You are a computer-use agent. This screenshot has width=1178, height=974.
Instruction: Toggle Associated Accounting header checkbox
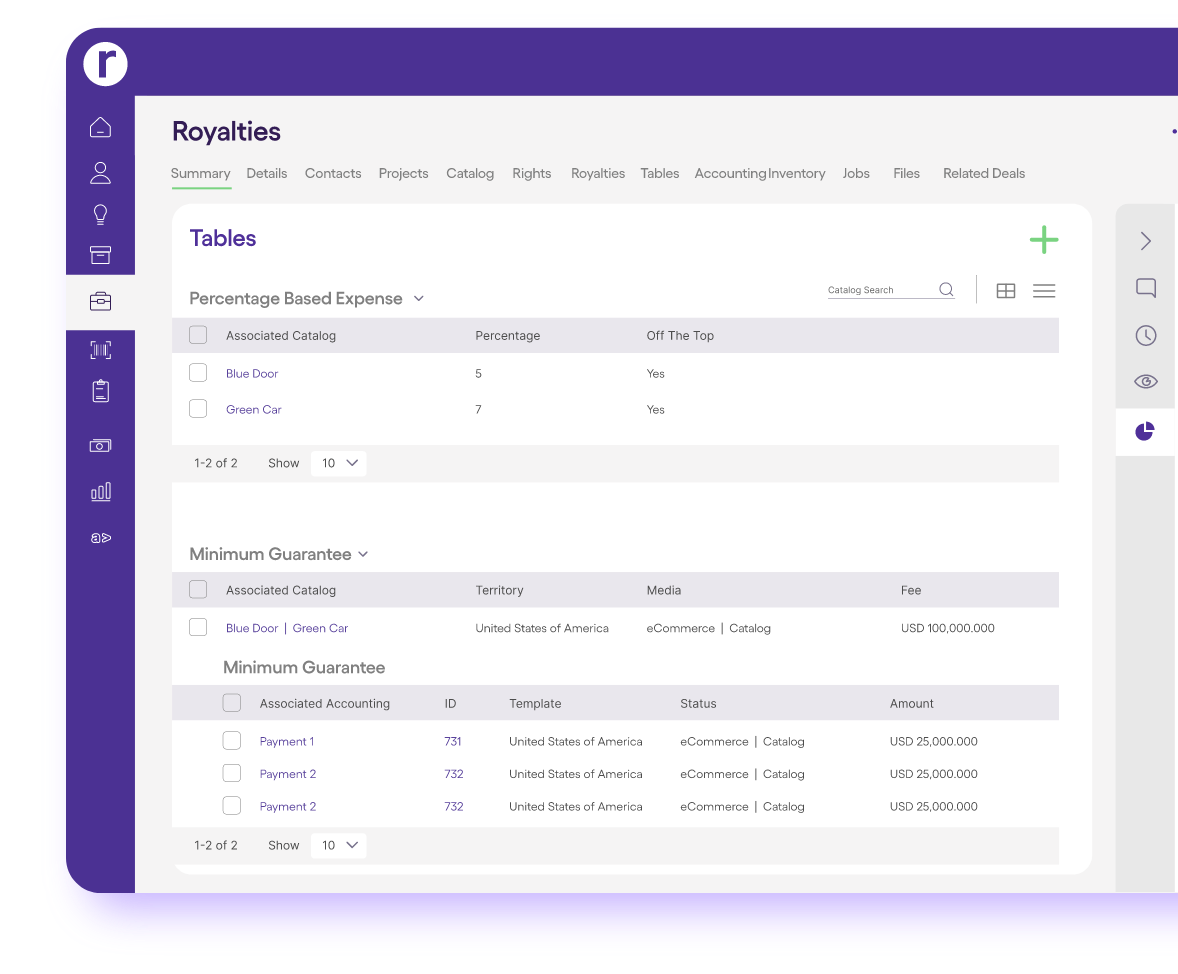231,703
